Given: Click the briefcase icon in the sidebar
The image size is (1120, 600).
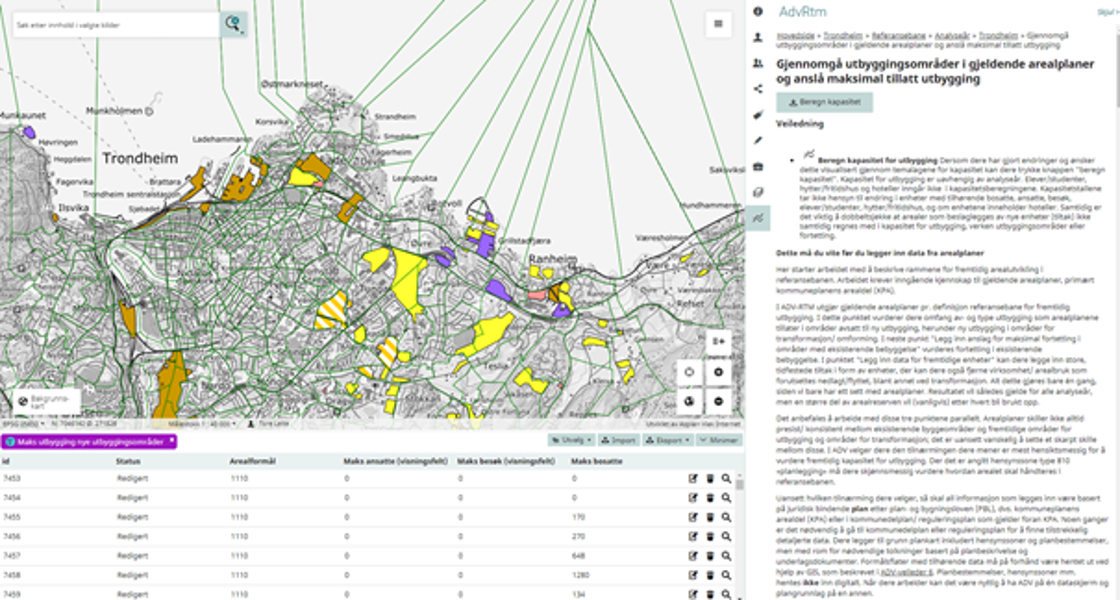Looking at the screenshot, I should pyautogui.click(x=758, y=166).
